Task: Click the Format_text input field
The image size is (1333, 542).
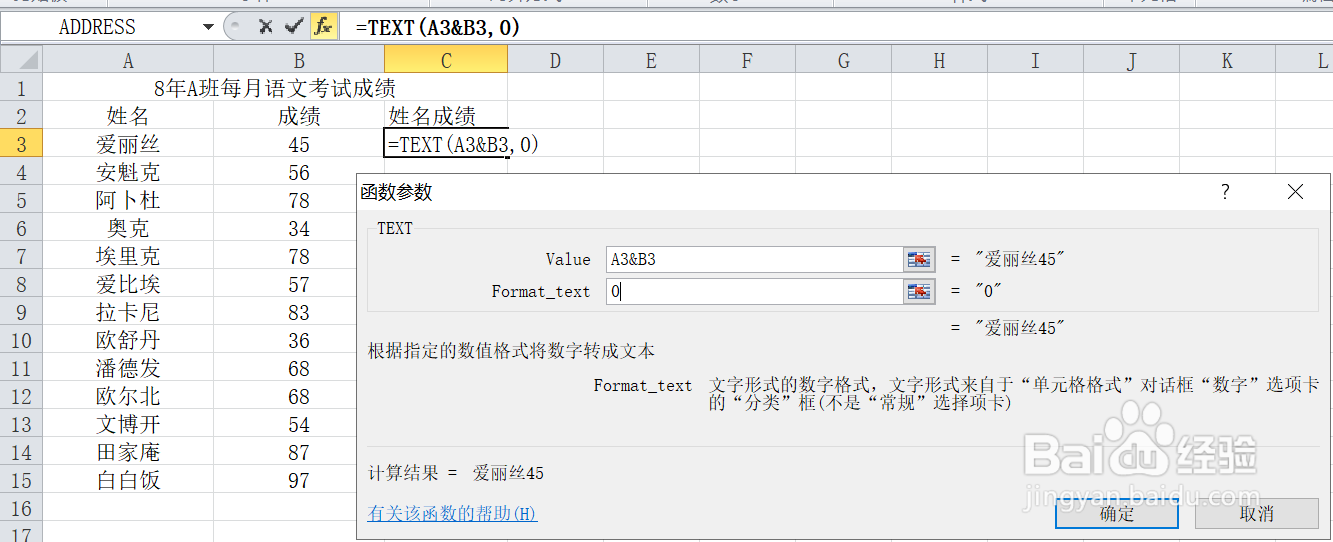Action: point(755,291)
